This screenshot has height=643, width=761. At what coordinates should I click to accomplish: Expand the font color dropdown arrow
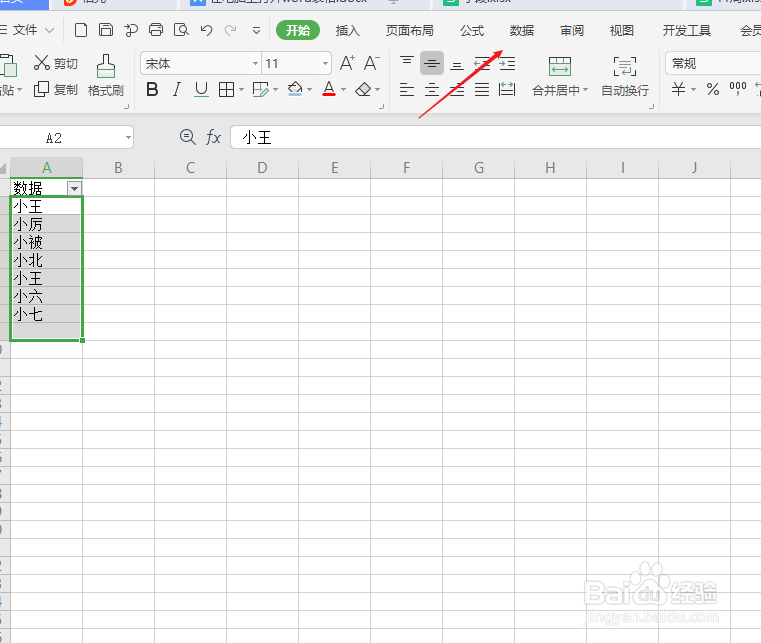click(344, 90)
